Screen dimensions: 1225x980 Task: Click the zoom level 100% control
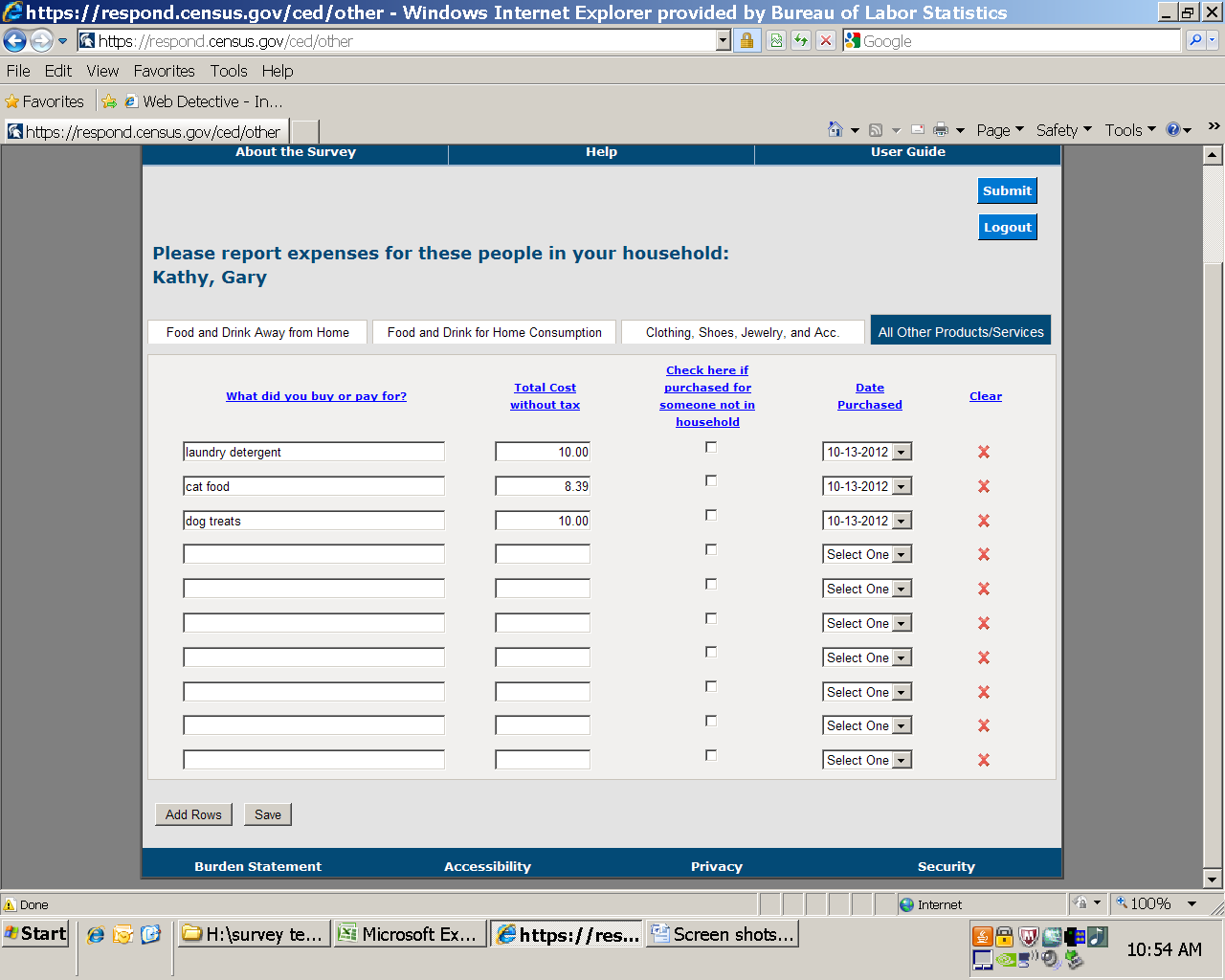pyautogui.click(x=1149, y=903)
